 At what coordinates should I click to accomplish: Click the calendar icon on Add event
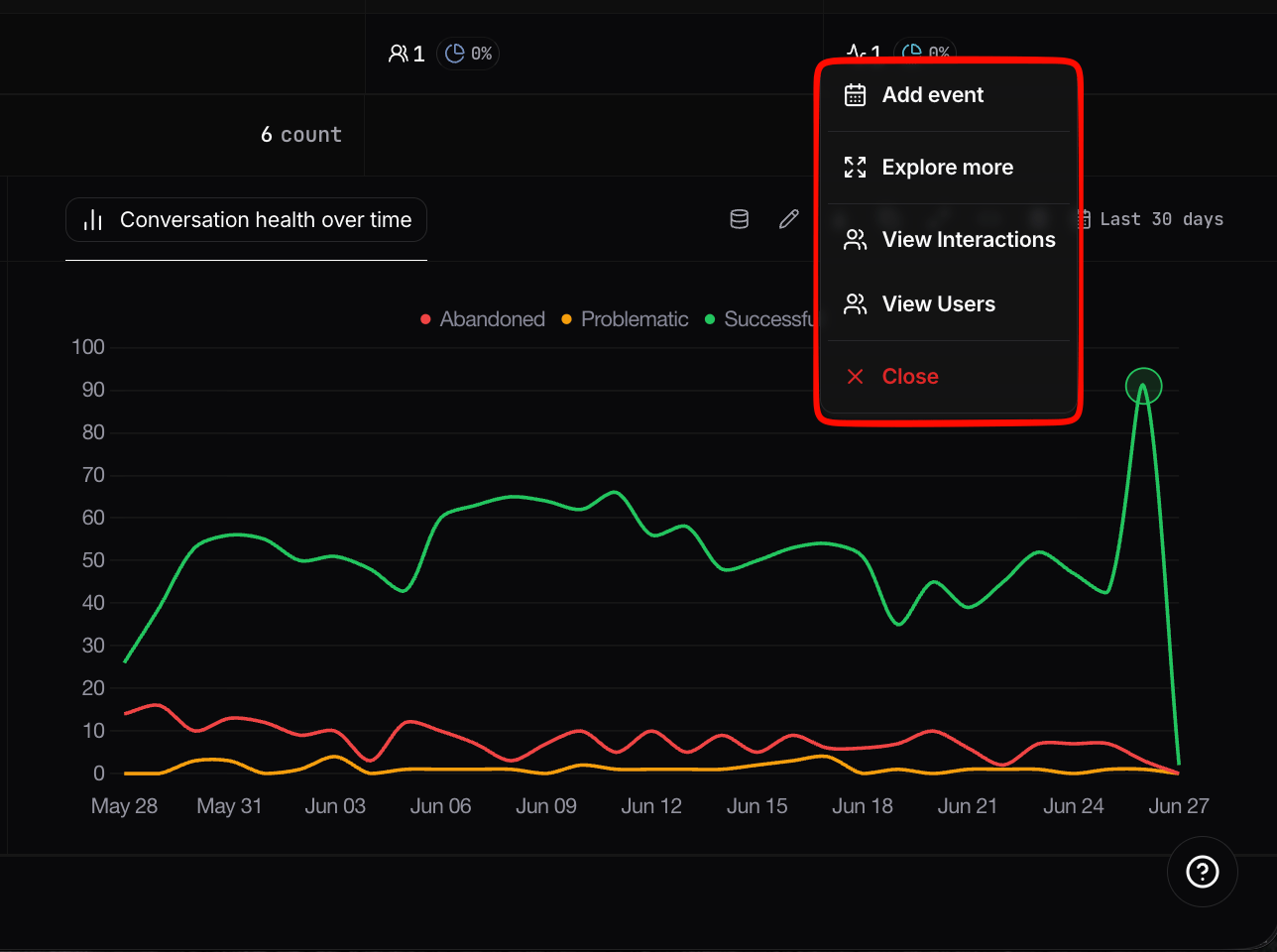[855, 95]
